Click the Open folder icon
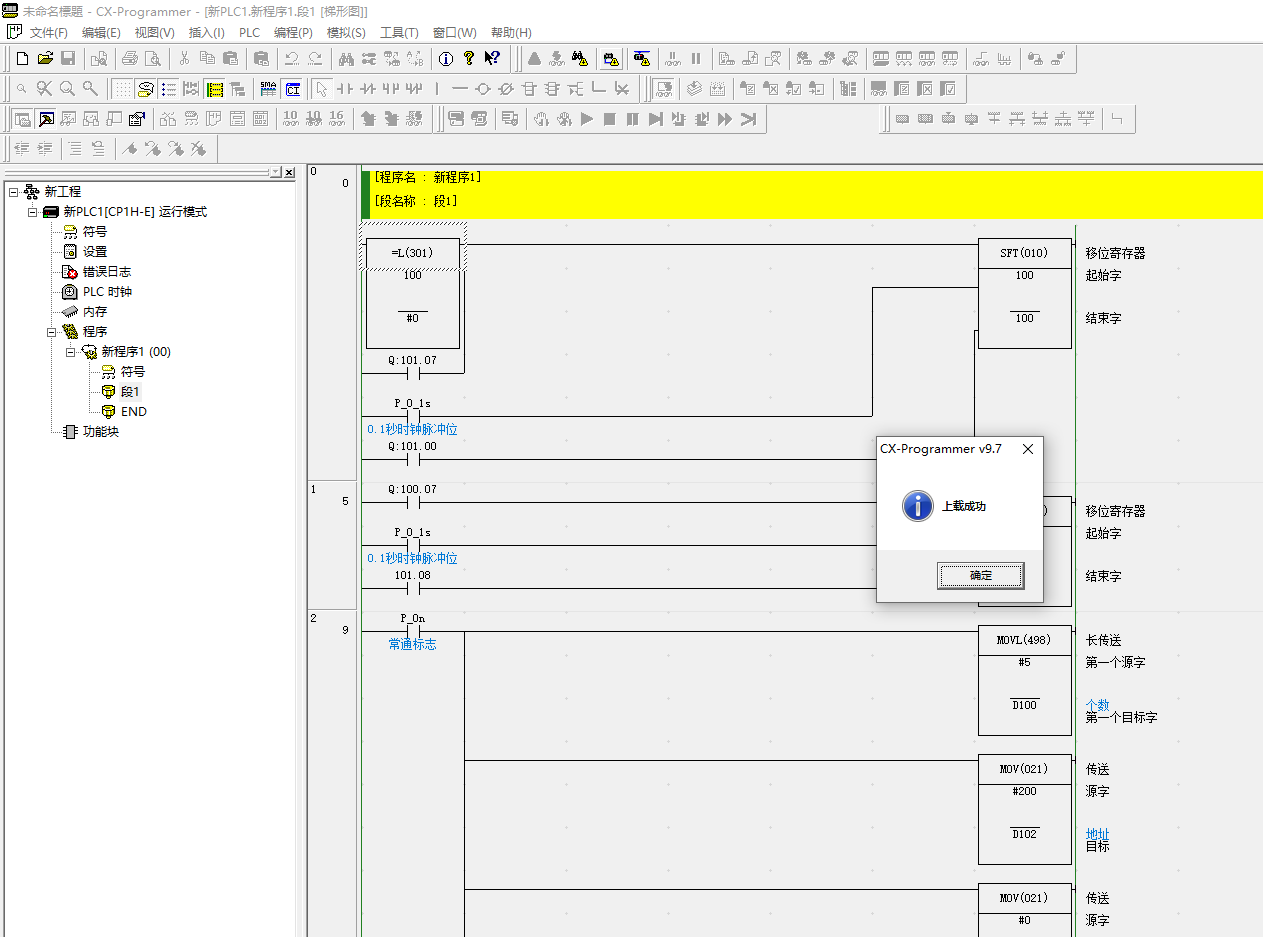The image size is (1263, 937). 45,59
